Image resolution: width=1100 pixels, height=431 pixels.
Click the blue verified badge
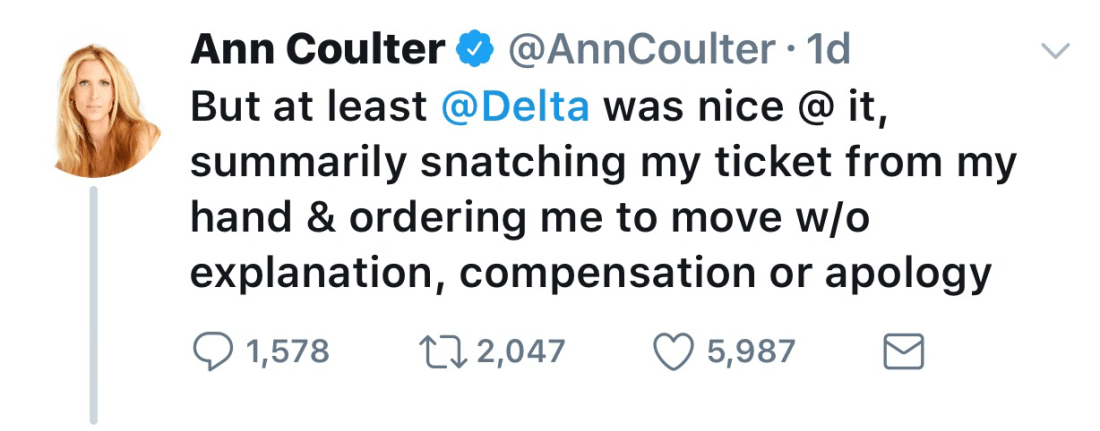[475, 47]
